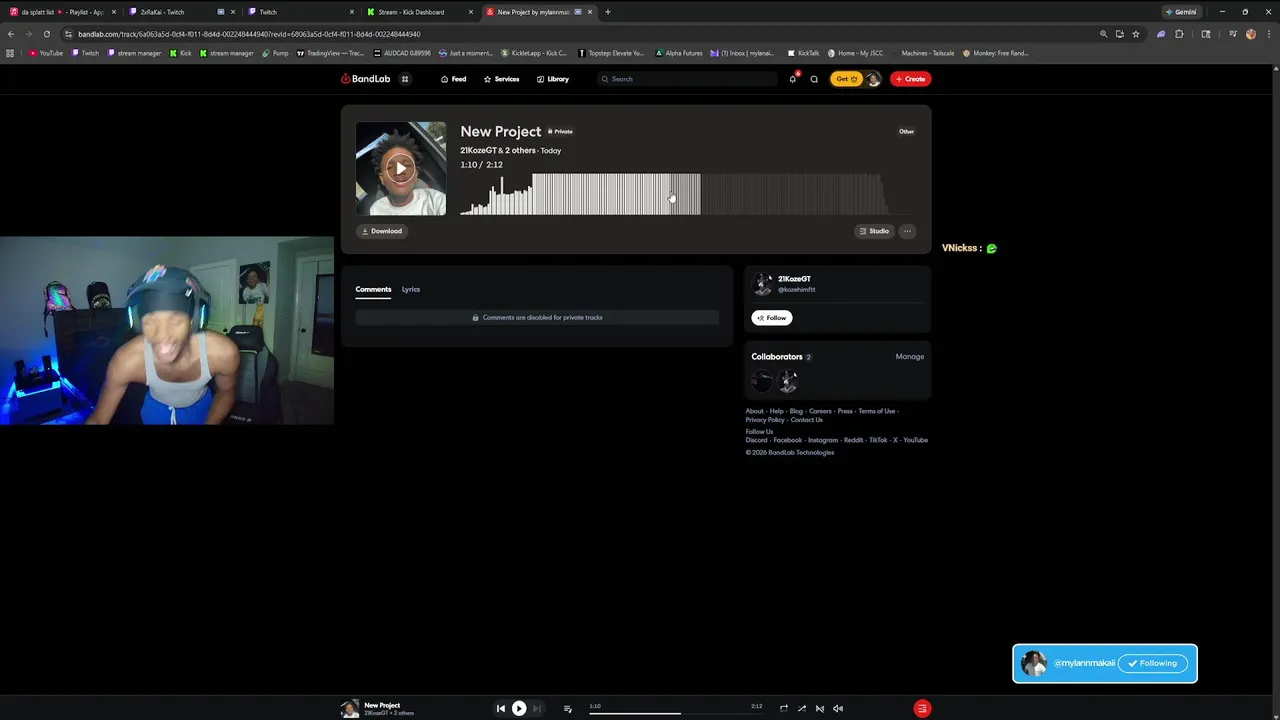
Task: Open BandLab's YouTube footer link
Action: click(x=915, y=440)
